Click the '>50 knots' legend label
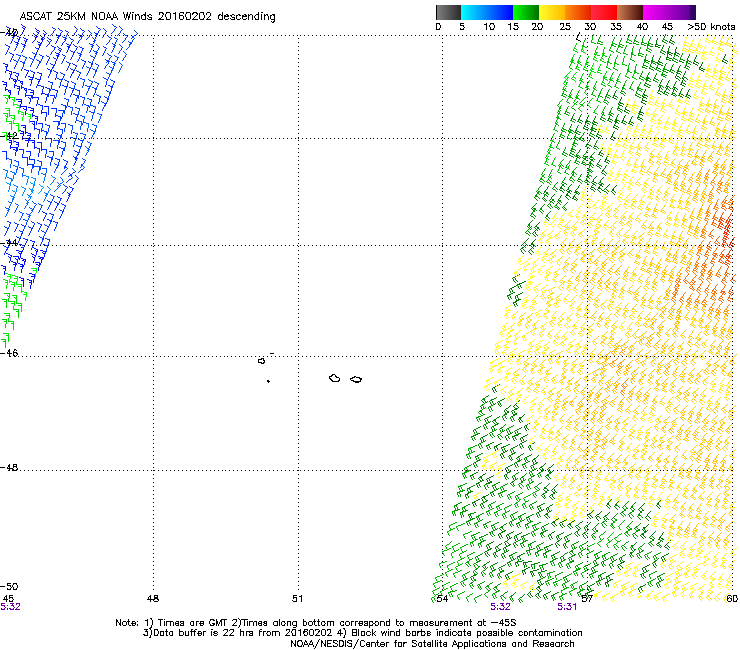 (711, 26)
